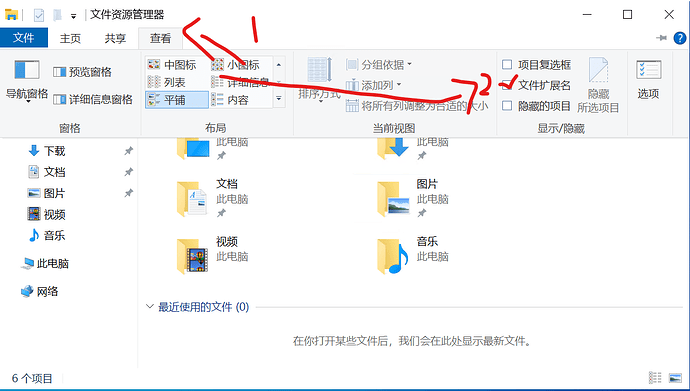Click the 导航窗格 pane icon
690x391 pixels.
click(x=27, y=70)
